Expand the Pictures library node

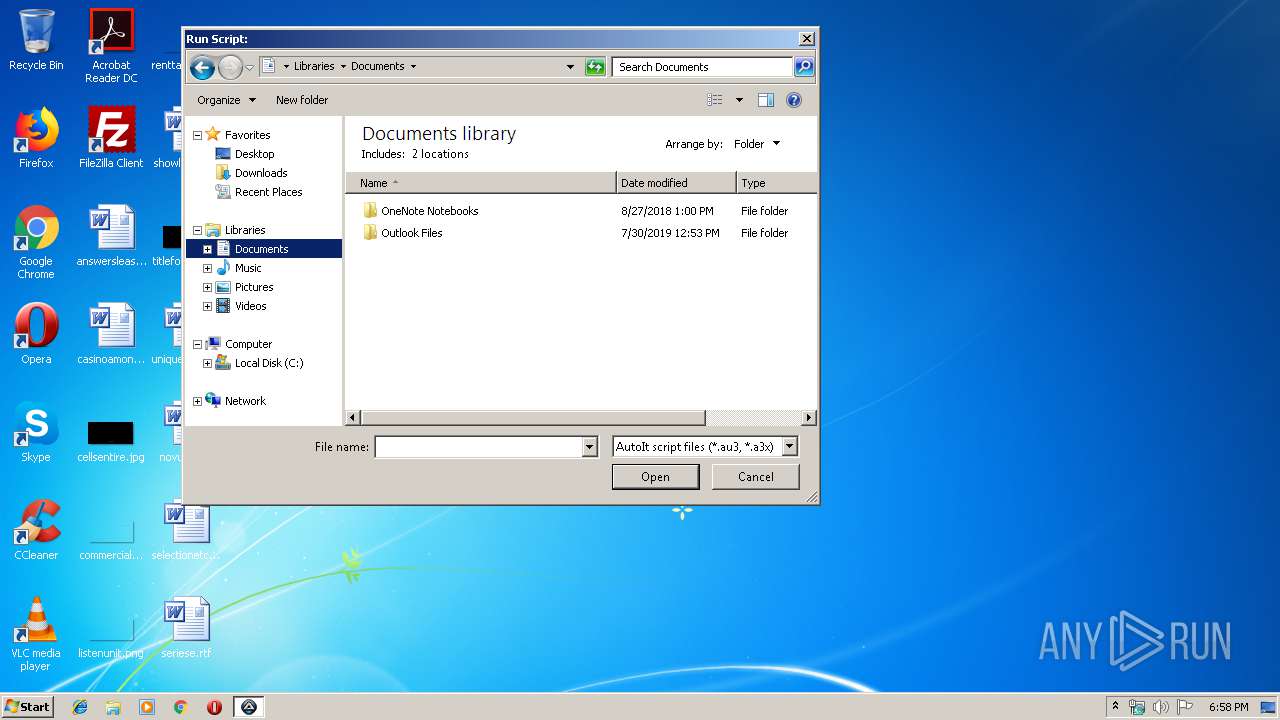207,287
